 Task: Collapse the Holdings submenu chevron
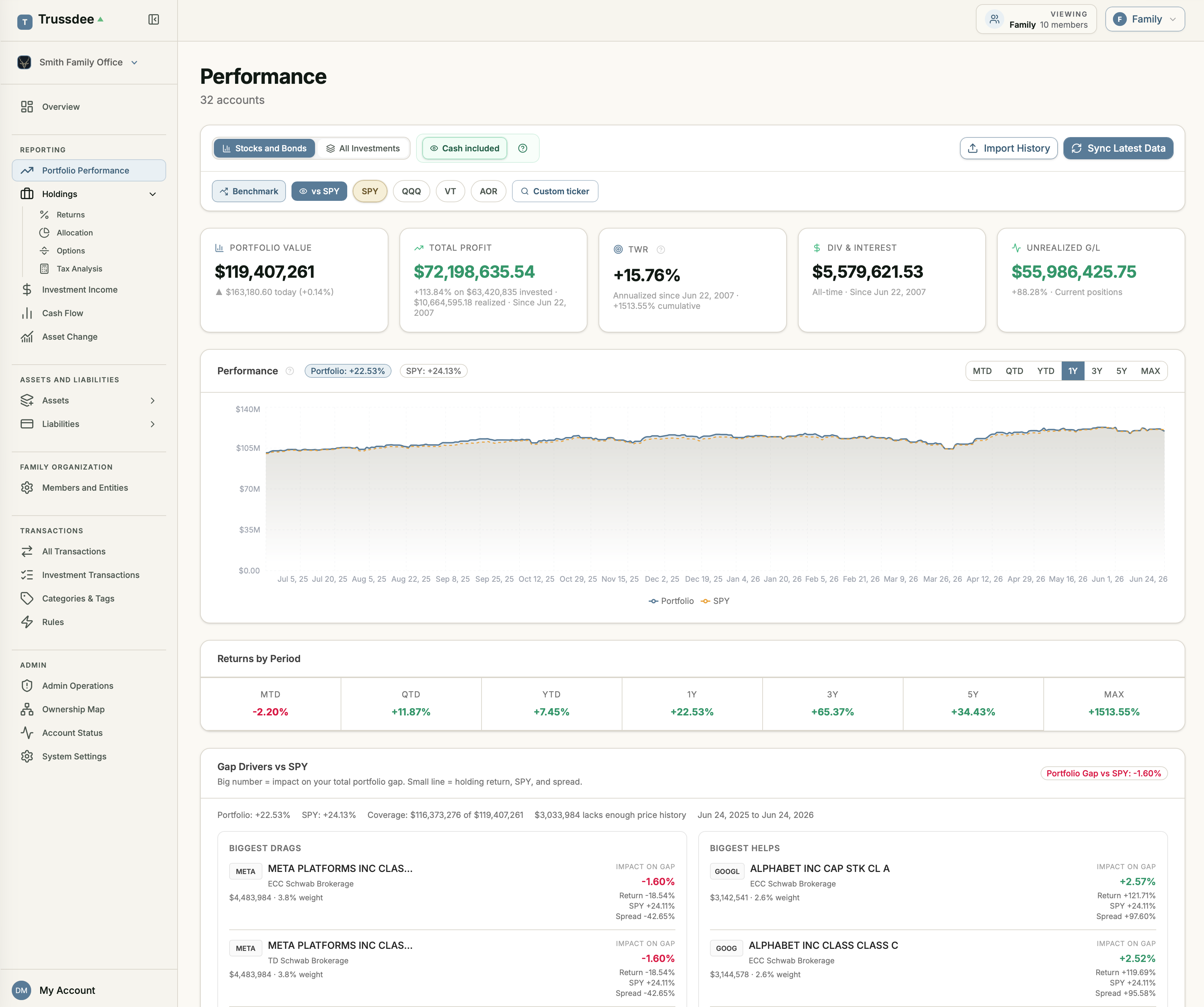pyautogui.click(x=153, y=194)
